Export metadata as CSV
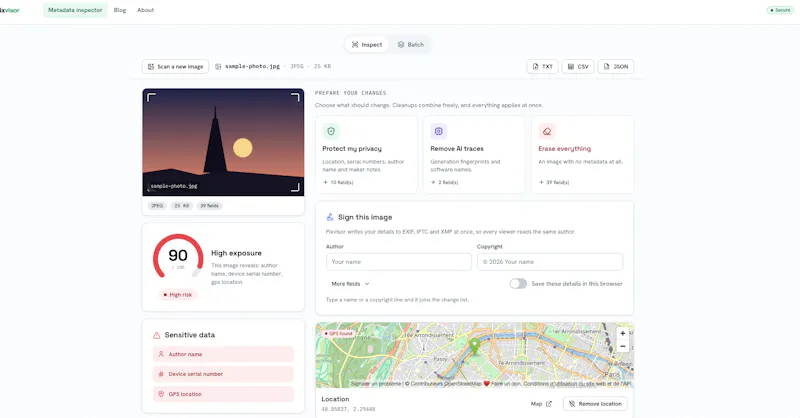 (x=578, y=66)
